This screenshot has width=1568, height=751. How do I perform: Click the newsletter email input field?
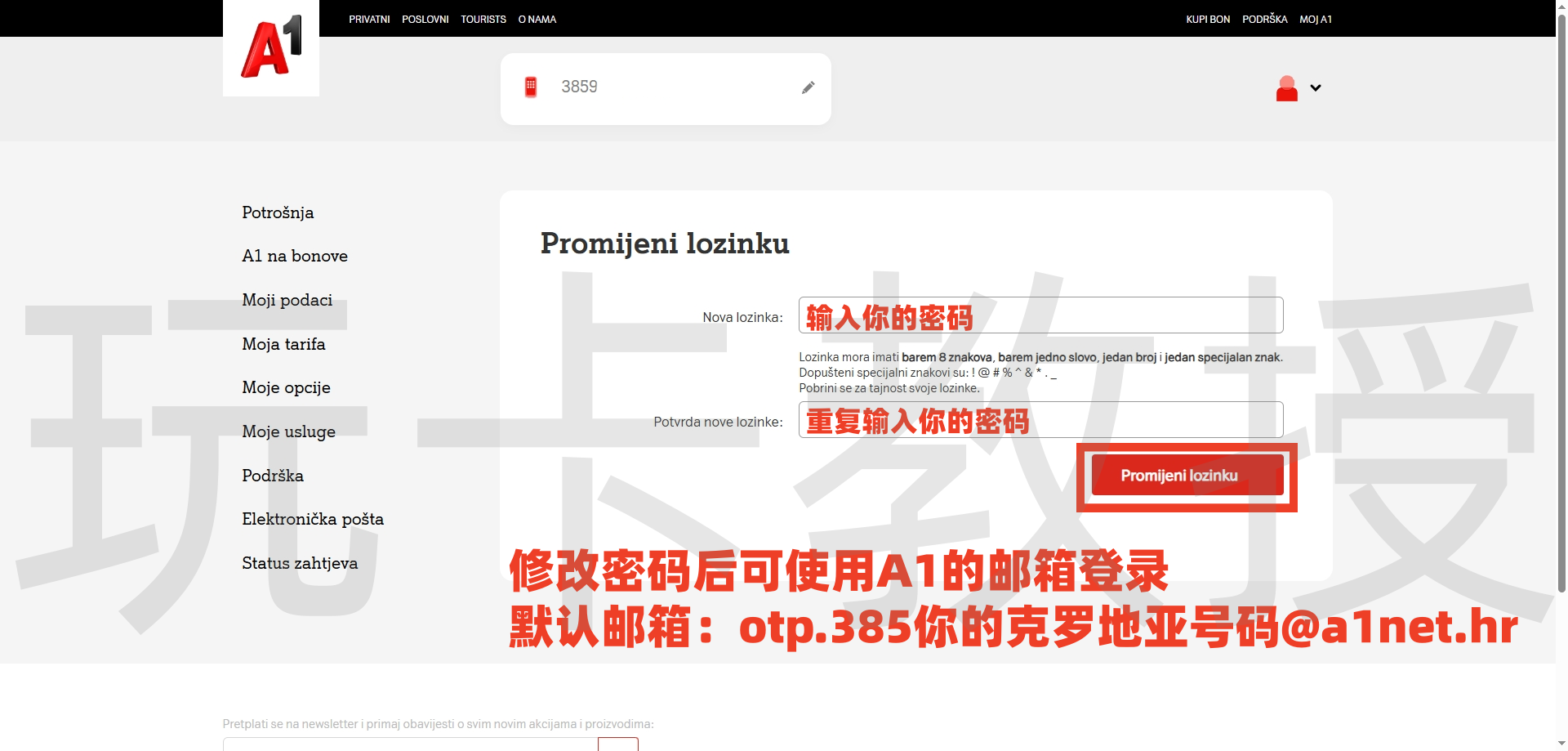pyautogui.click(x=408, y=744)
